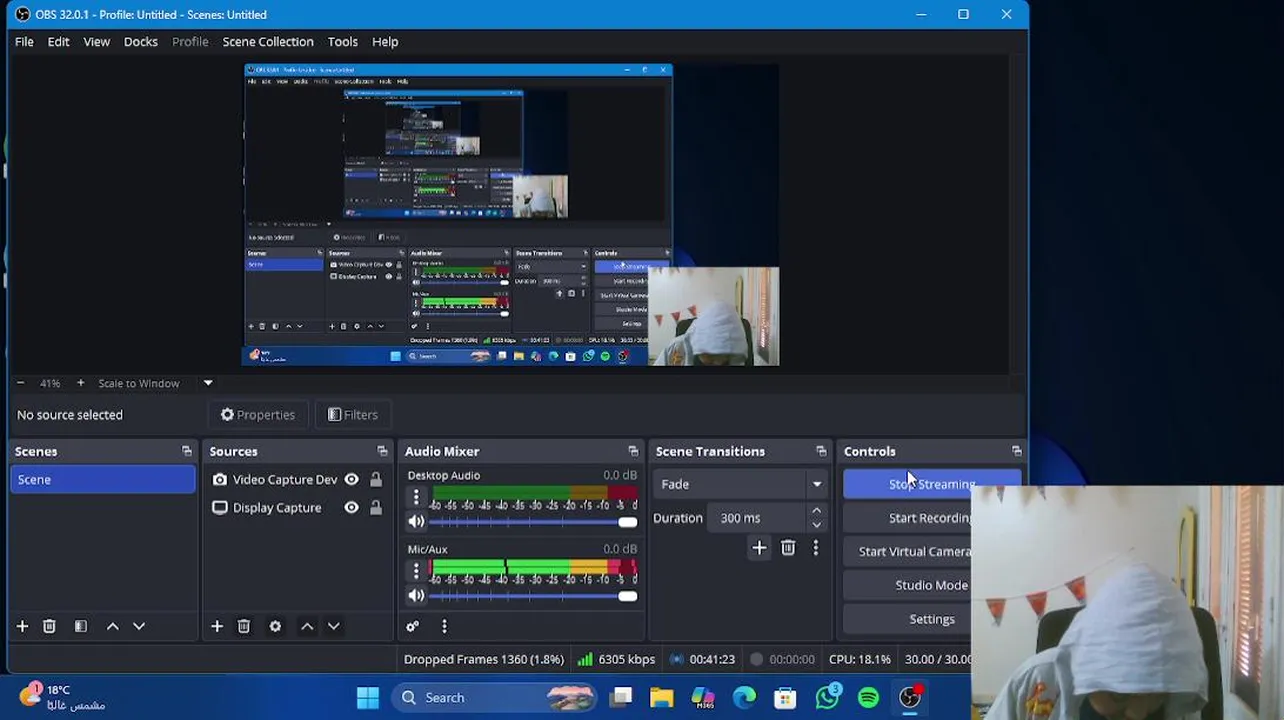Open the Scene Collection menu
Viewport: 1284px width, 720px height.
coord(268,42)
